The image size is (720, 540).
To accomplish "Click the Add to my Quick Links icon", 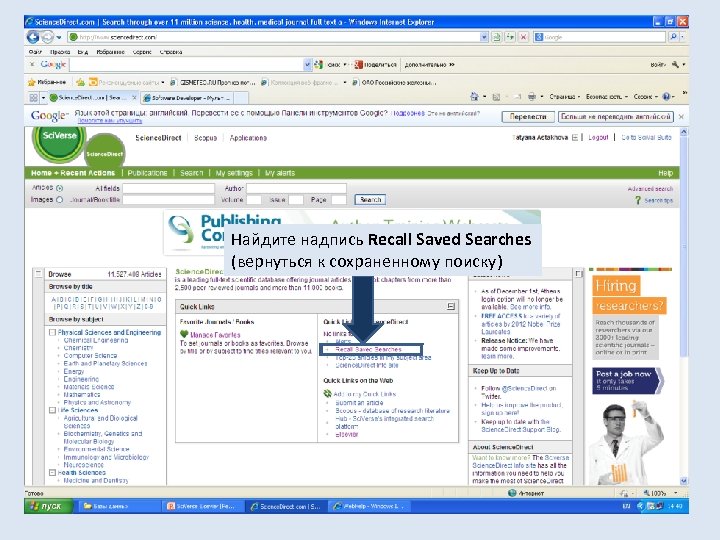I will pos(327,394).
